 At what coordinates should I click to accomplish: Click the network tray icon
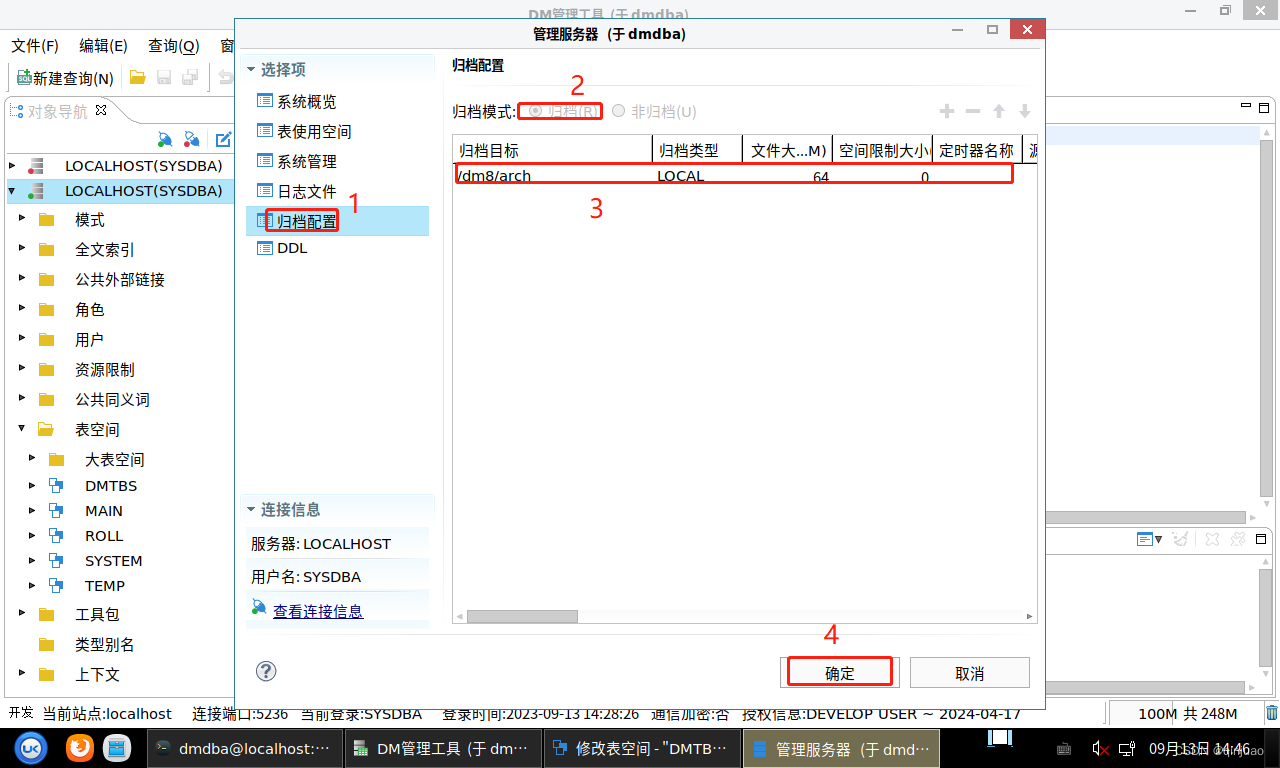pos(1126,748)
